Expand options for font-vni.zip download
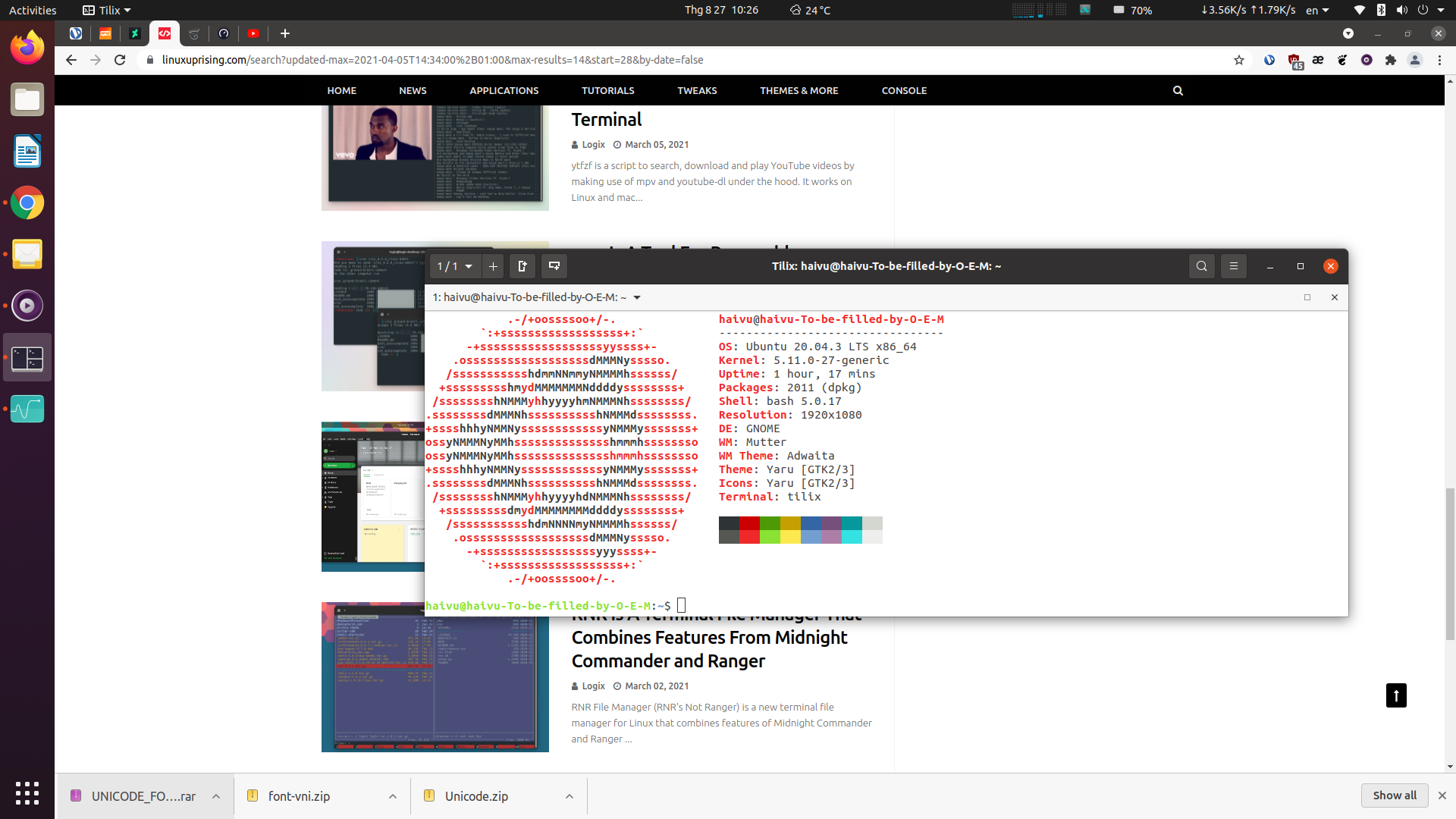 pos(393,796)
